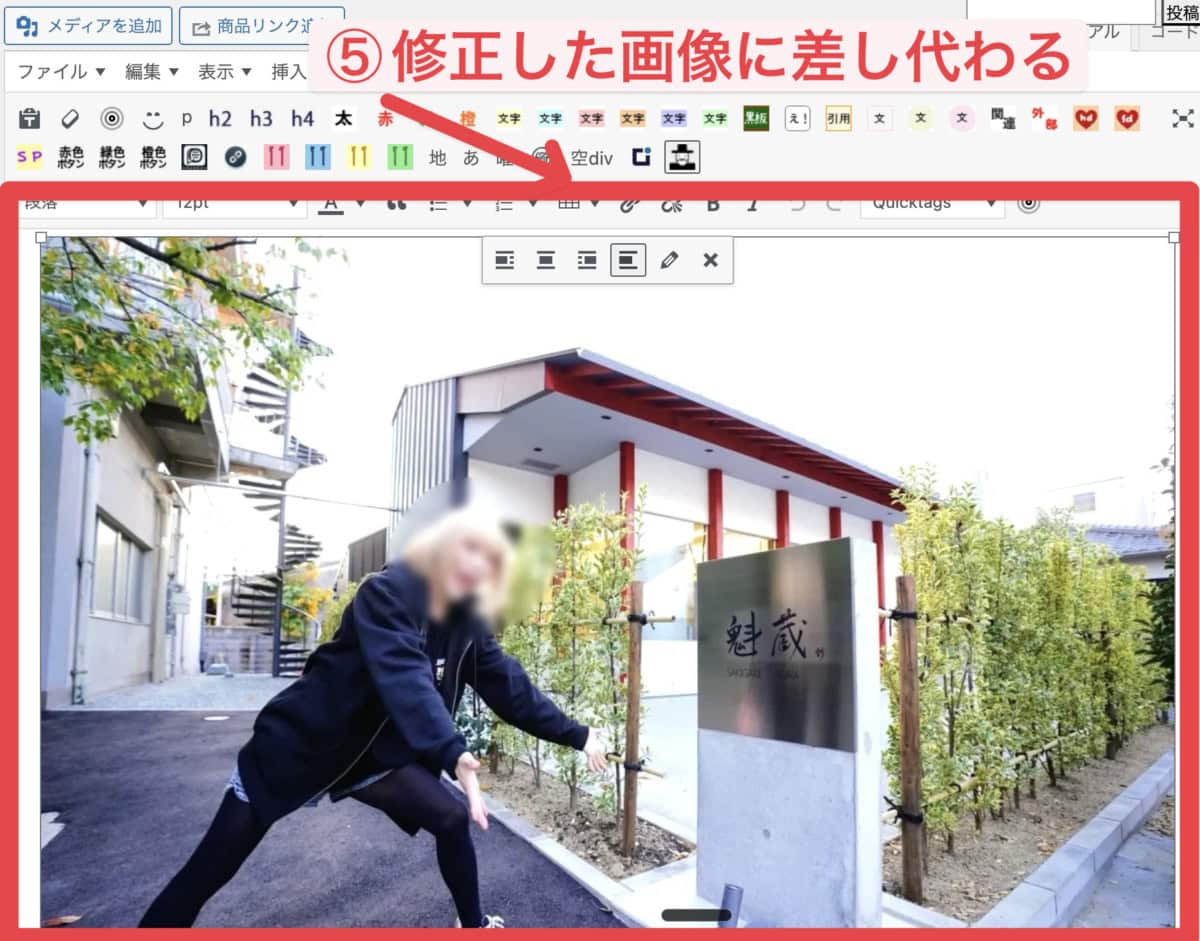Viewport: 1200px width, 941px height.
Task: Open the 編集 menu
Action: point(151,72)
